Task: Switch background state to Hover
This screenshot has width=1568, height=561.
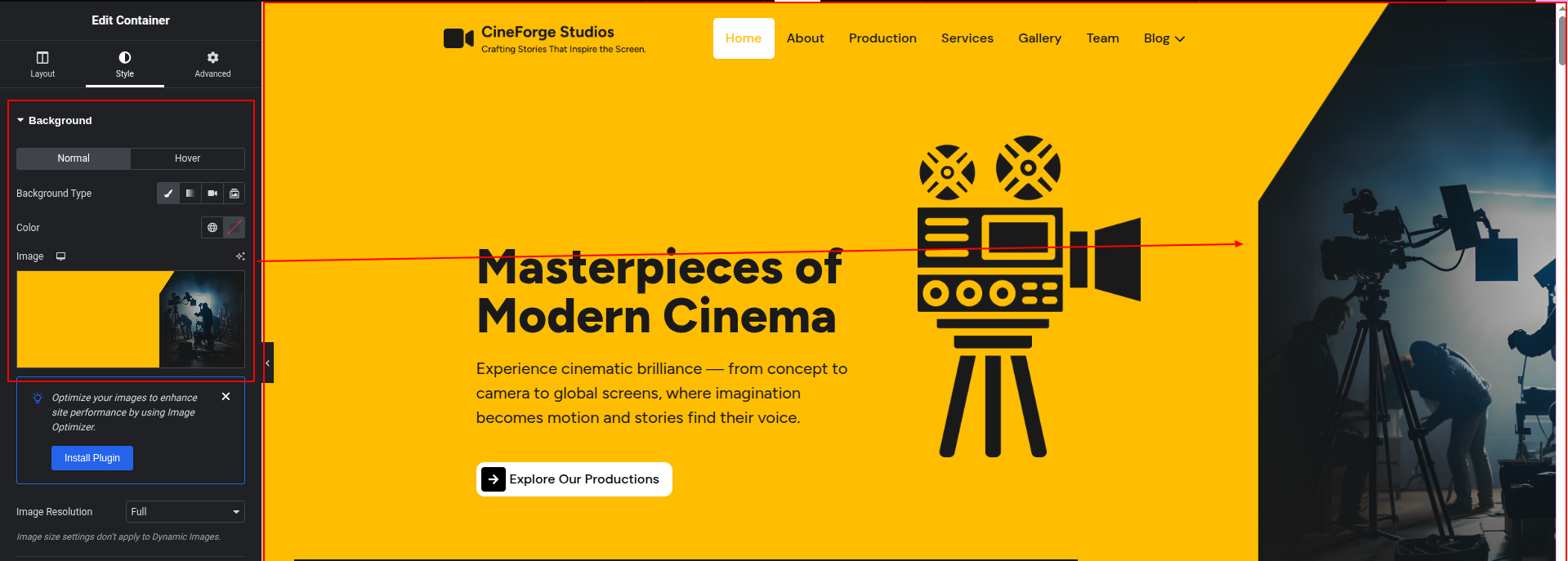Action: pos(187,158)
